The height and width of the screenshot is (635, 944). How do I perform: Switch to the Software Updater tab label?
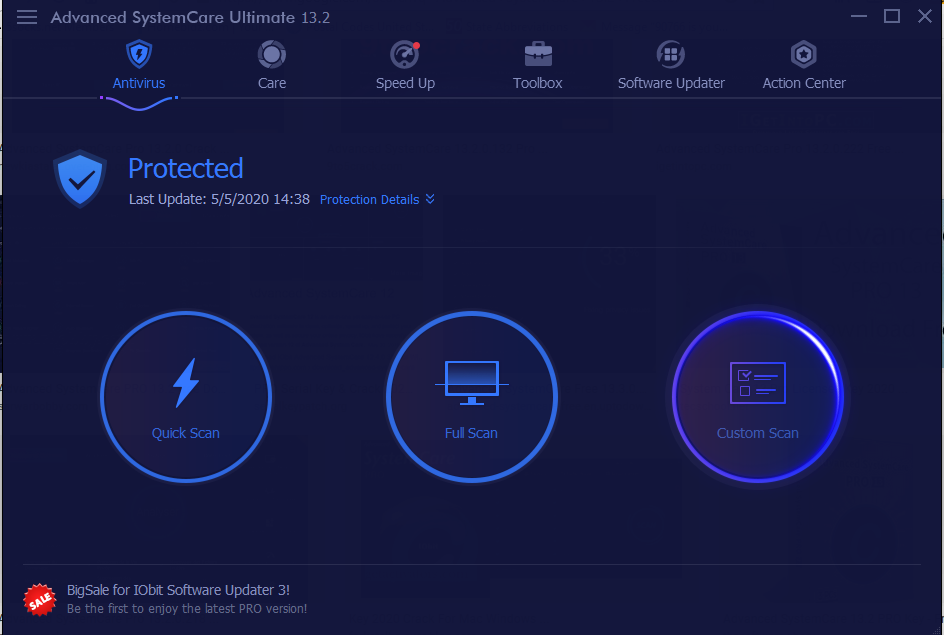[671, 83]
